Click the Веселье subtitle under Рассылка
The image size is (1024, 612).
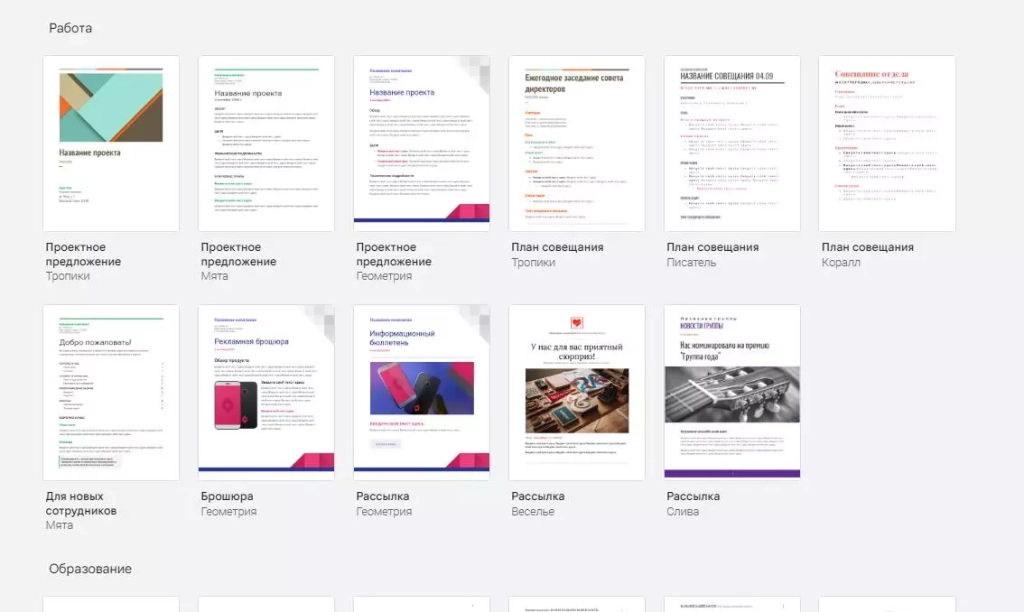tap(532, 512)
